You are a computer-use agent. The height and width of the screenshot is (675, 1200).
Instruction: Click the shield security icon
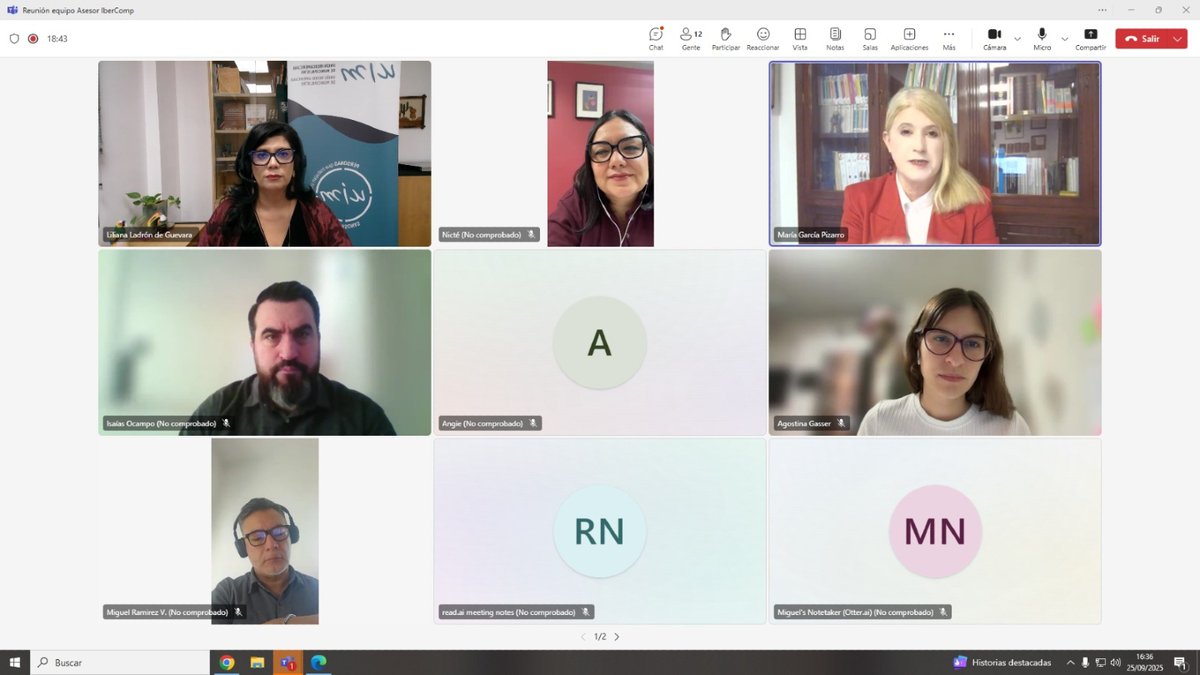[x=14, y=39]
